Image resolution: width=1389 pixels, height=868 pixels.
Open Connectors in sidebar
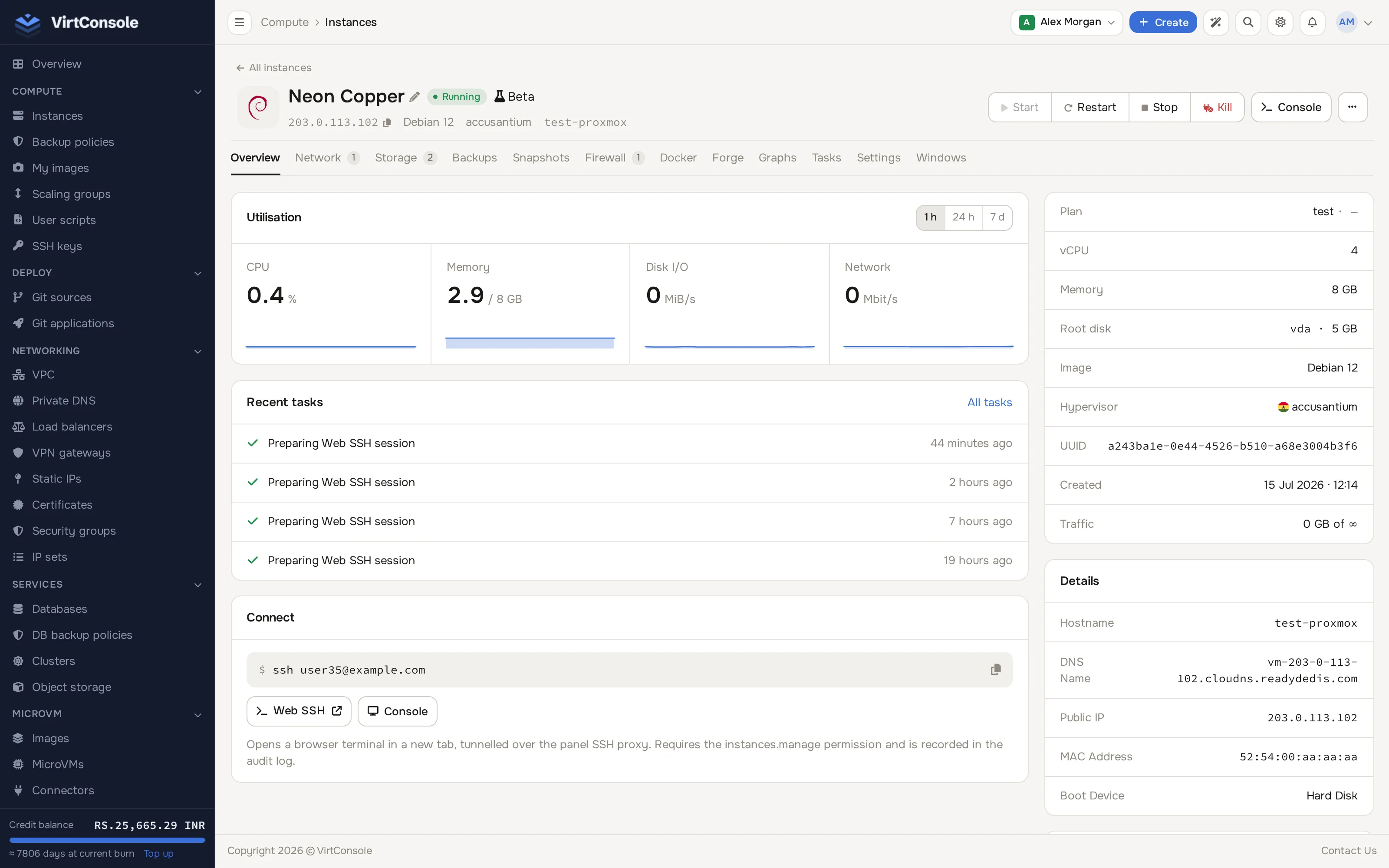point(63,790)
